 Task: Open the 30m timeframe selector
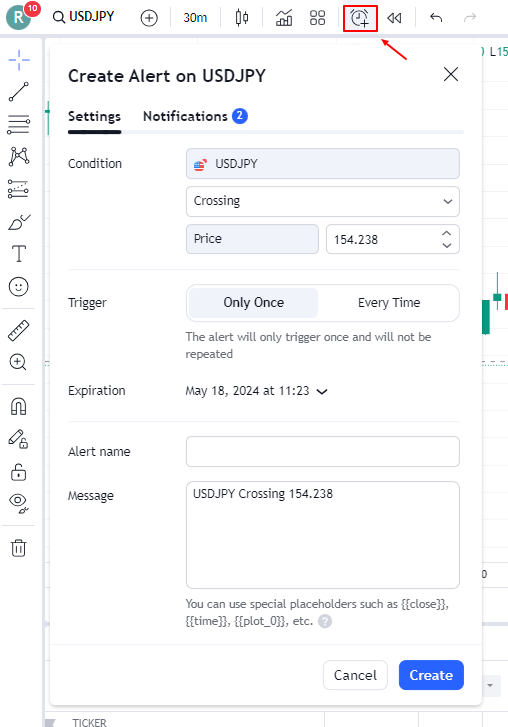click(x=195, y=18)
